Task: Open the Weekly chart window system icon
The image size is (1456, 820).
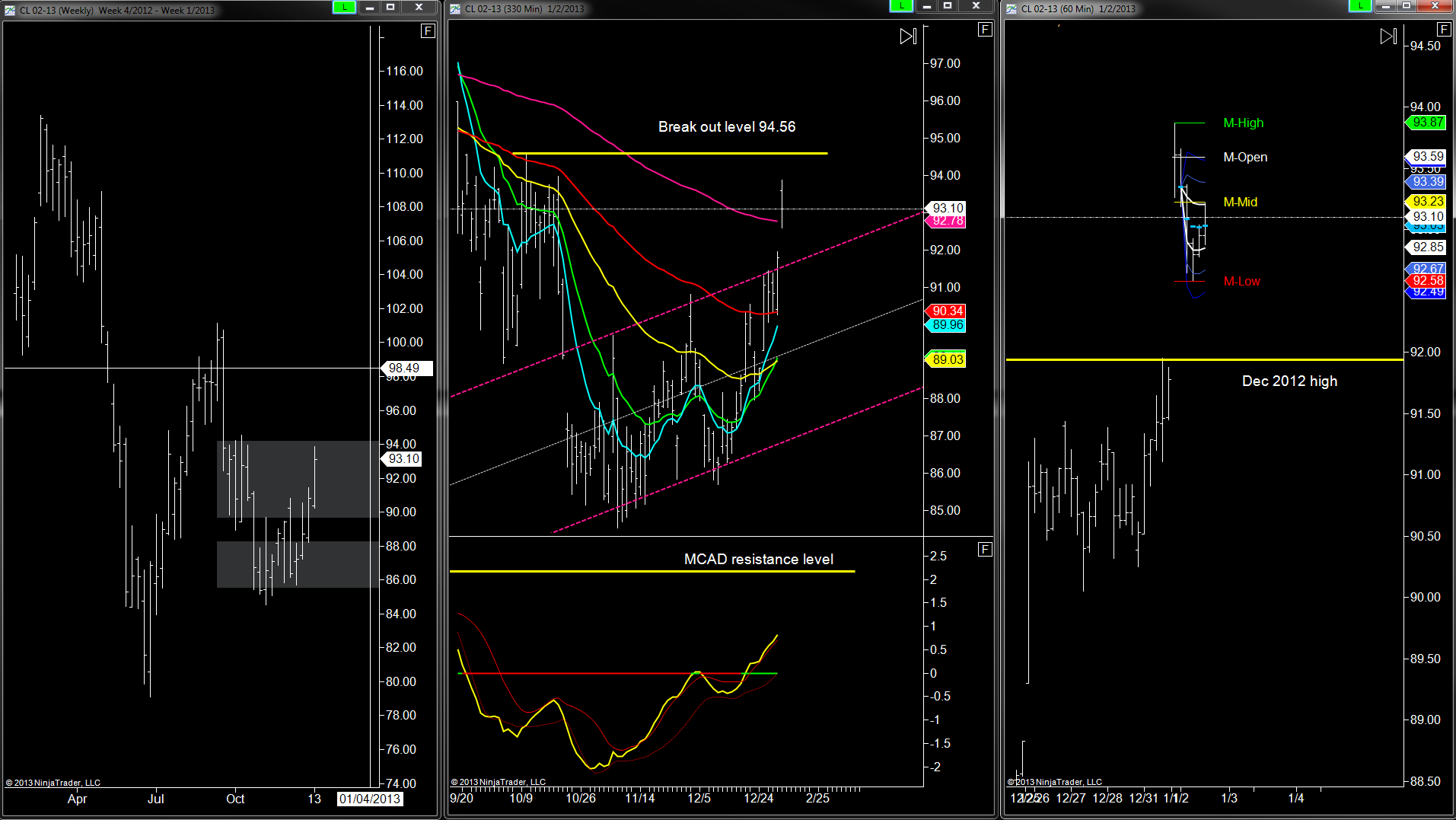Action: (x=10, y=10)
